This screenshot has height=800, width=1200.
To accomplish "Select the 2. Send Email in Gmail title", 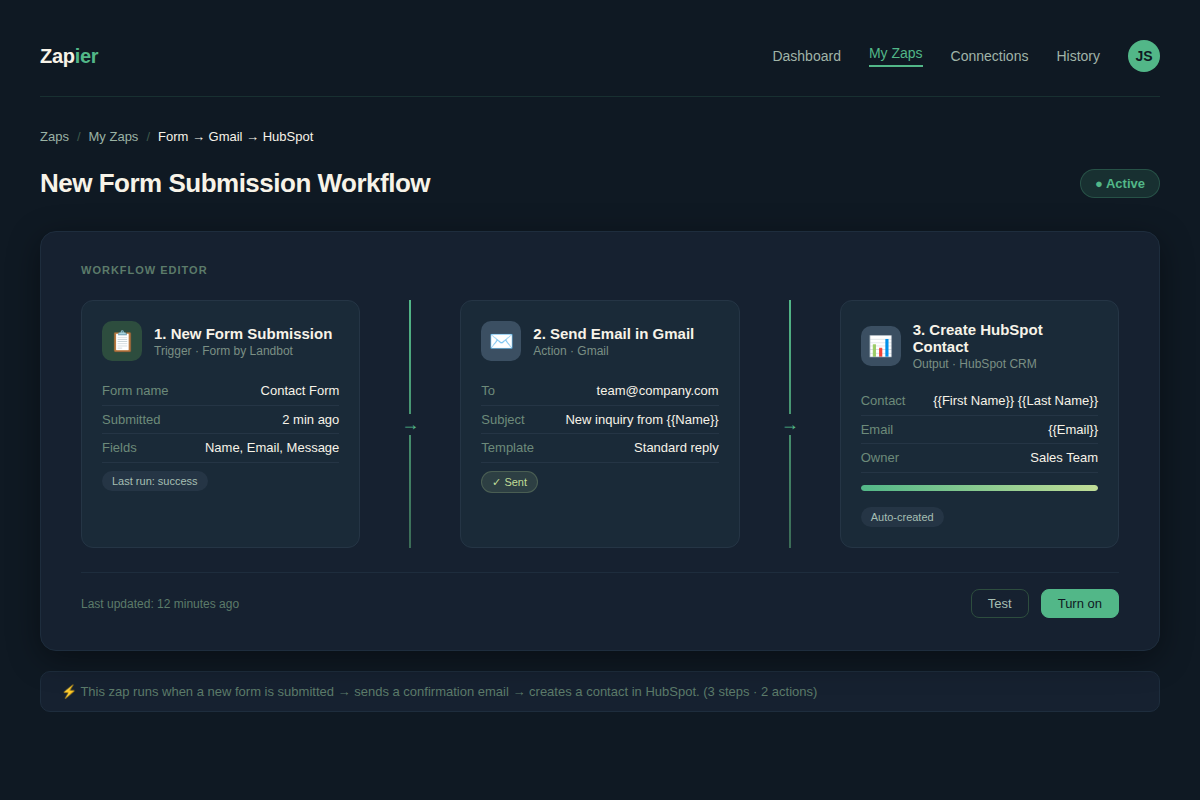I will coord(613,334).
